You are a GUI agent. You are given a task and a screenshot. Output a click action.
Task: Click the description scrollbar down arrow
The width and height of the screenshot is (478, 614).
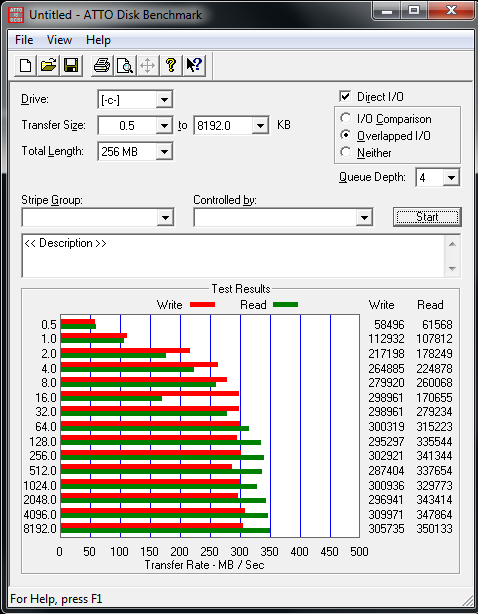click(x=452, y=269)
